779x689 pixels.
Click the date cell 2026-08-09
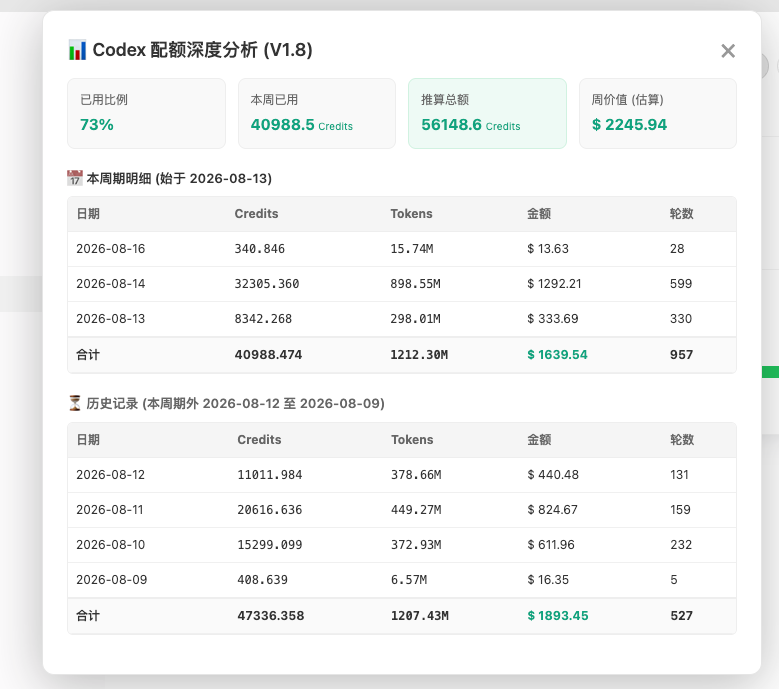112,579
